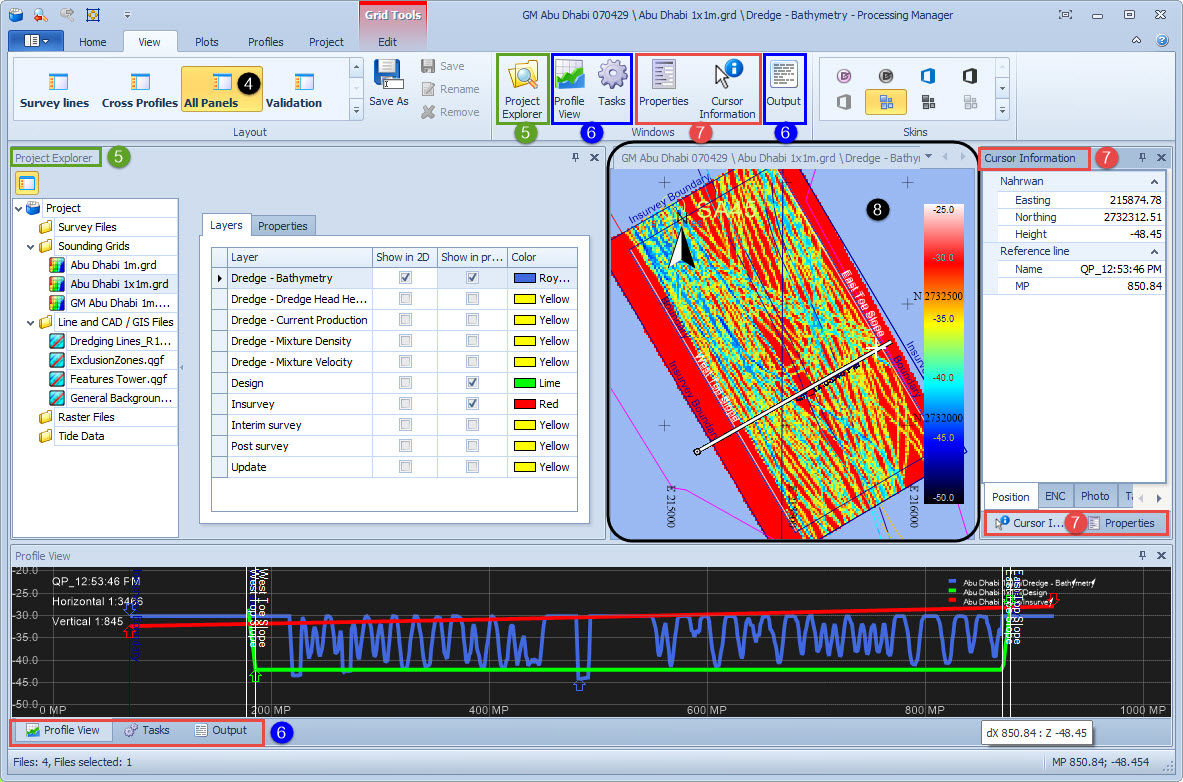Image resolution: width=1183 pixels, height=782 pixels.
Task: Click the Lime color swatch for Design
Action: click(525, 383)
